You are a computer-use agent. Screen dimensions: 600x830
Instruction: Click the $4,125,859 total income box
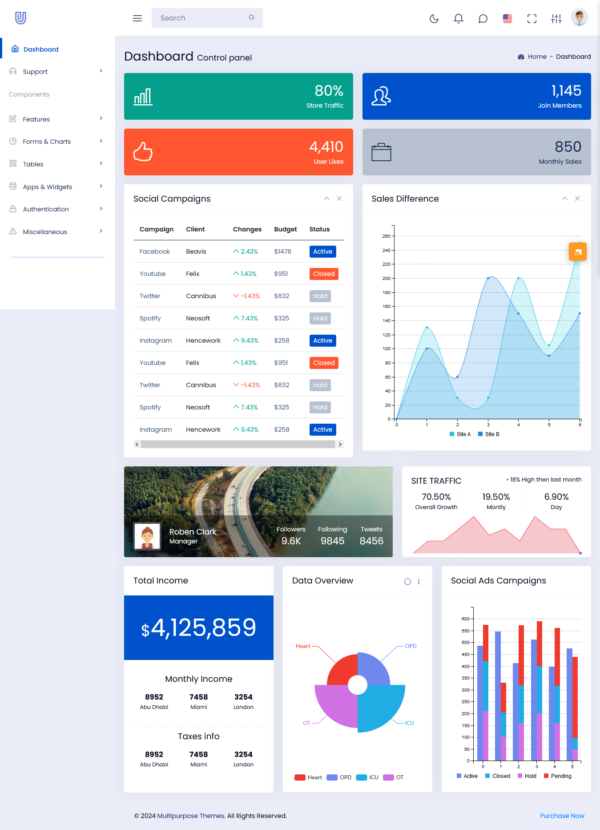pos(199,628)
